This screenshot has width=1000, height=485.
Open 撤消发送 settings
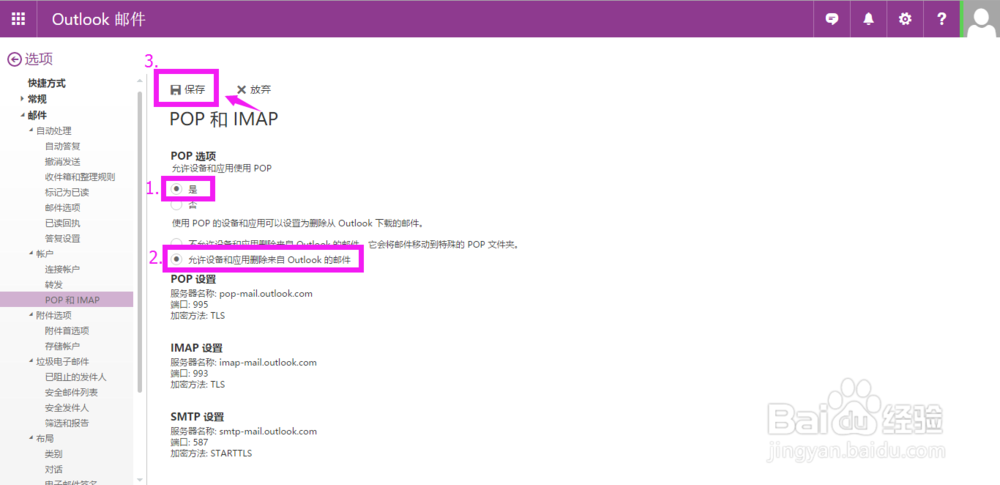click(x=62, y=161)
